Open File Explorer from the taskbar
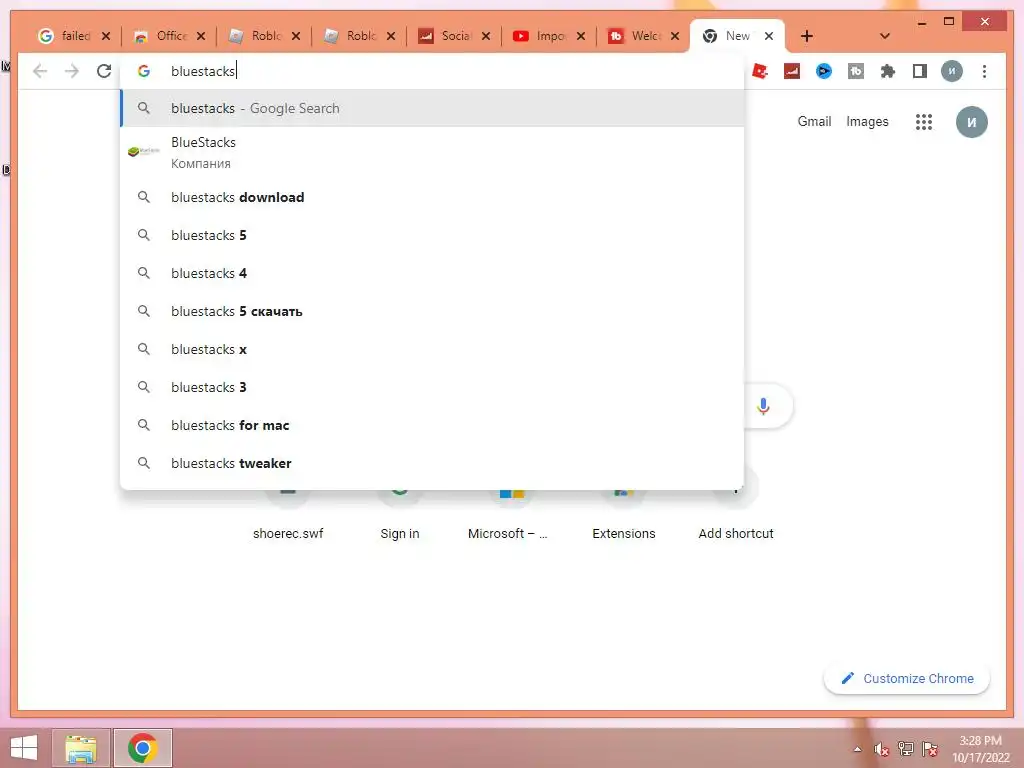 point(81,748)
